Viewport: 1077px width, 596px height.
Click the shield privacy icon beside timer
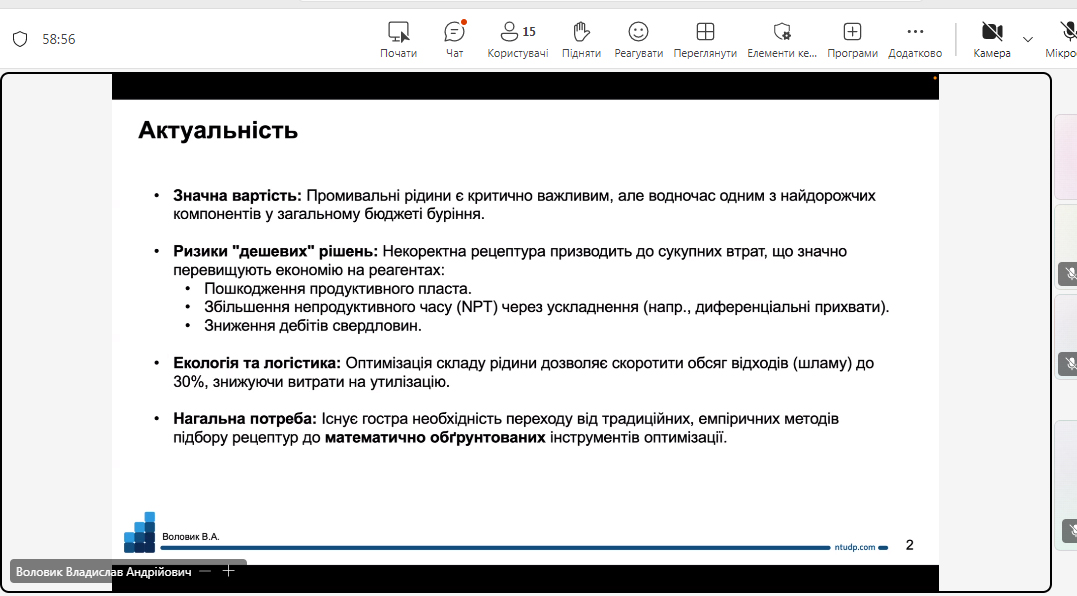pos(20,39)
